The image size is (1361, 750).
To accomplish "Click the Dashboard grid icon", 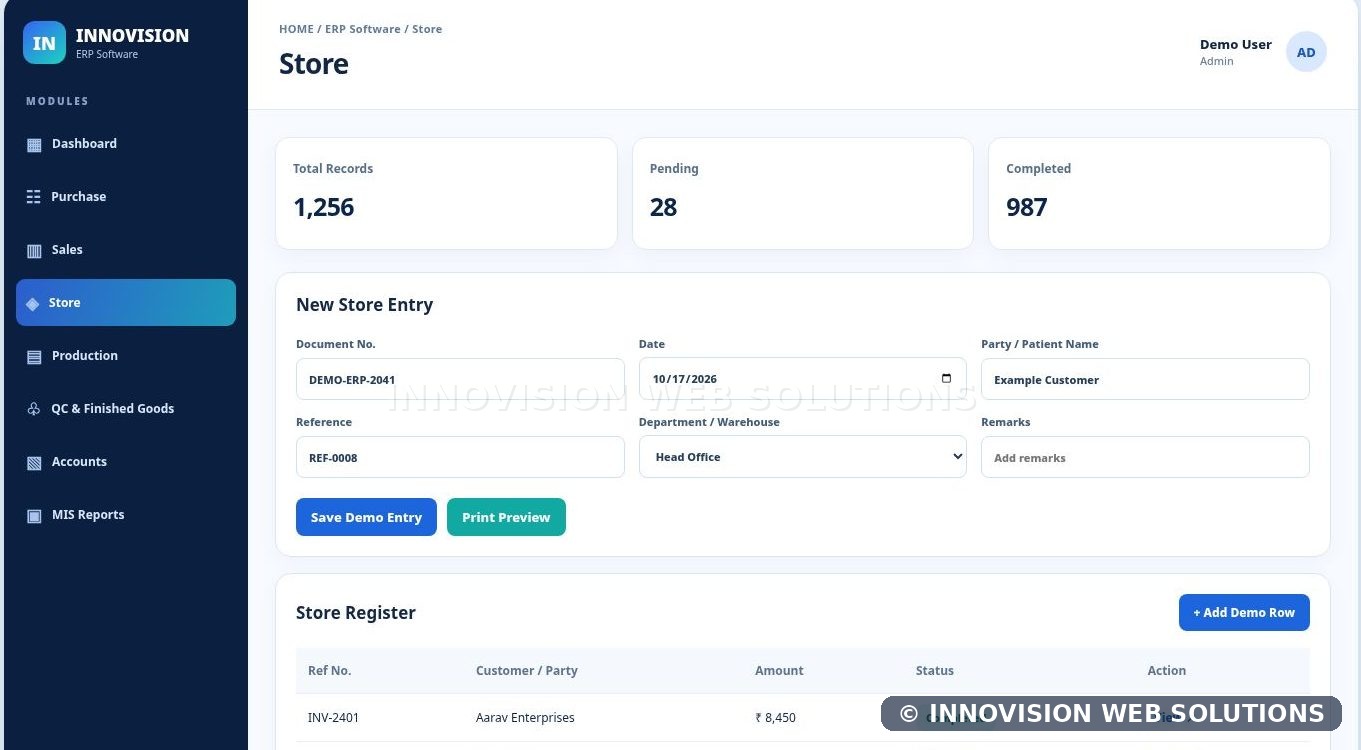I will pyautogui.click(x=34, y=144).
